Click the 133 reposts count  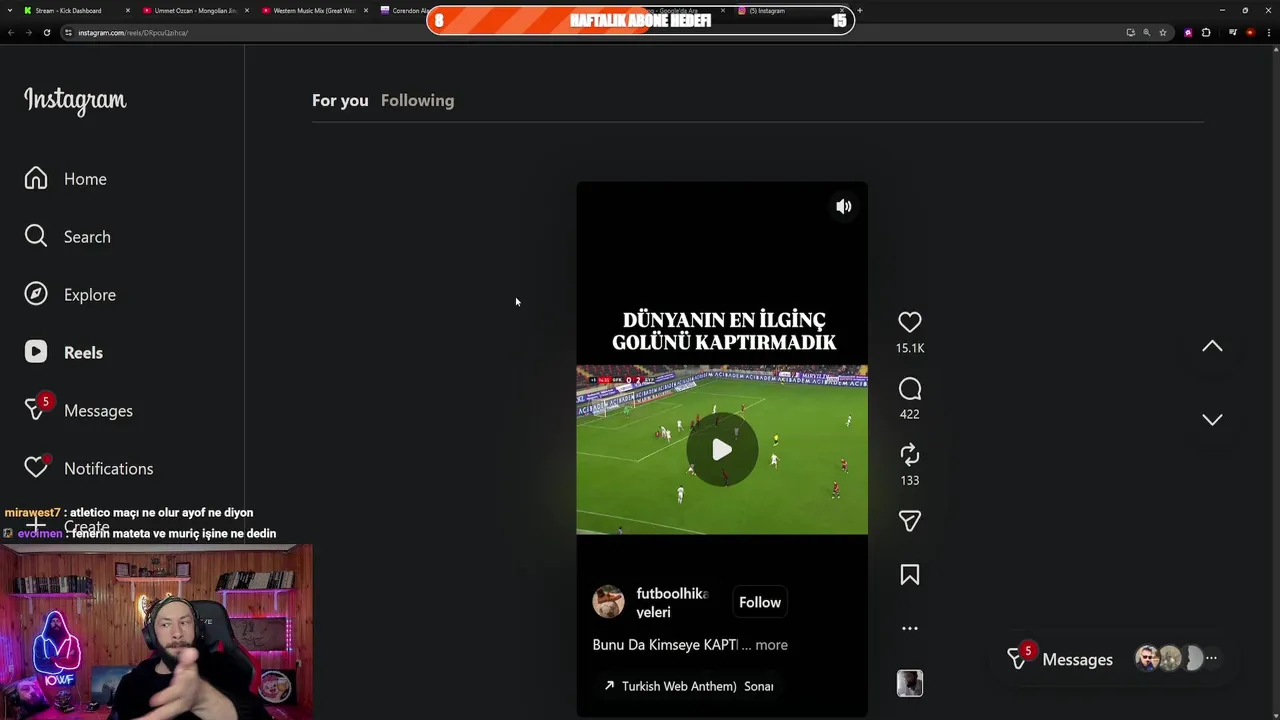pyautogui.click(x=909, y=480)
